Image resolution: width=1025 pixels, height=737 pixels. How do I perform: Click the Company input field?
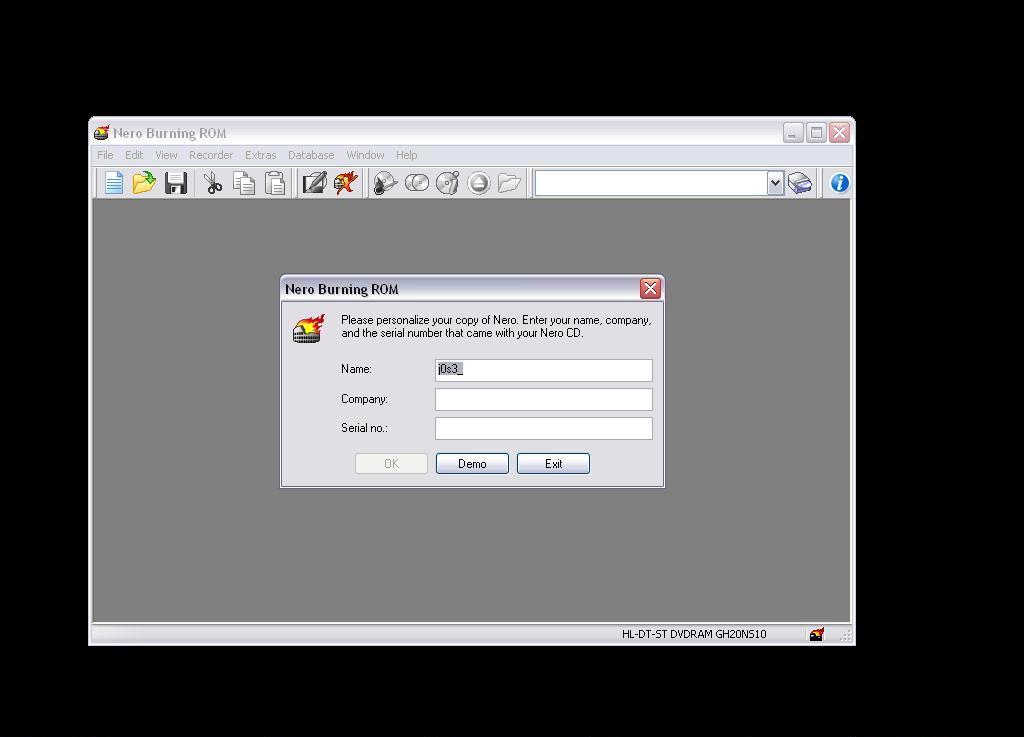[x=543, y=399]
